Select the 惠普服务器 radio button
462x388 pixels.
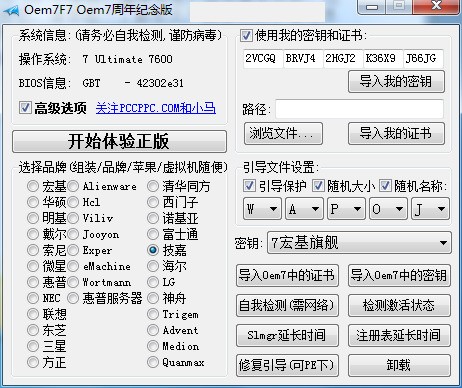(x=73, y=298)
